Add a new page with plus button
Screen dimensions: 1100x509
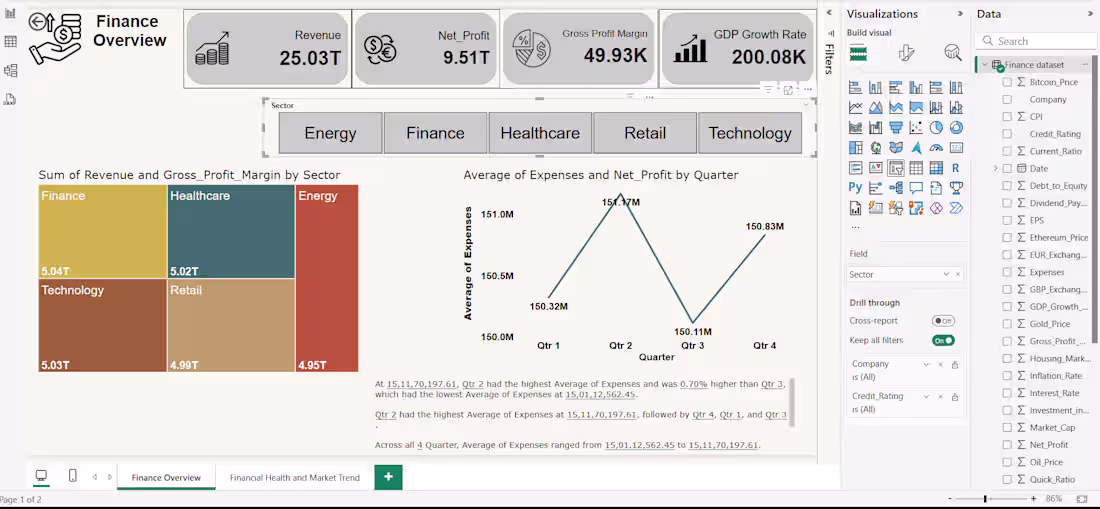[389, 477]
